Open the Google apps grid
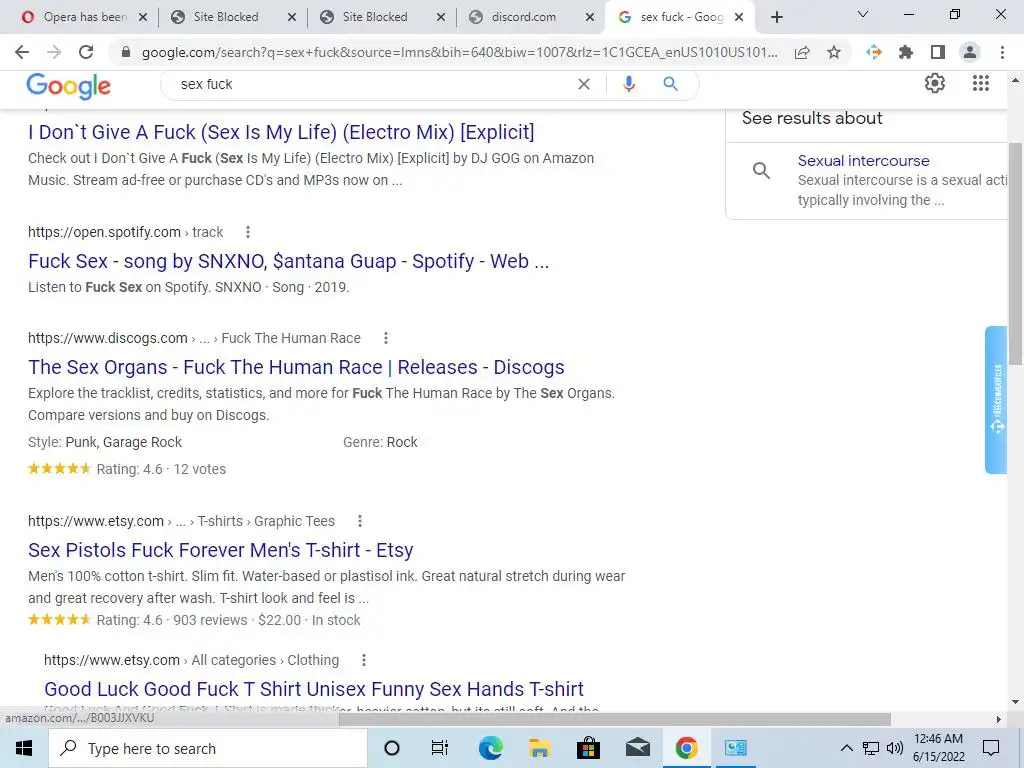 point(981,84)
